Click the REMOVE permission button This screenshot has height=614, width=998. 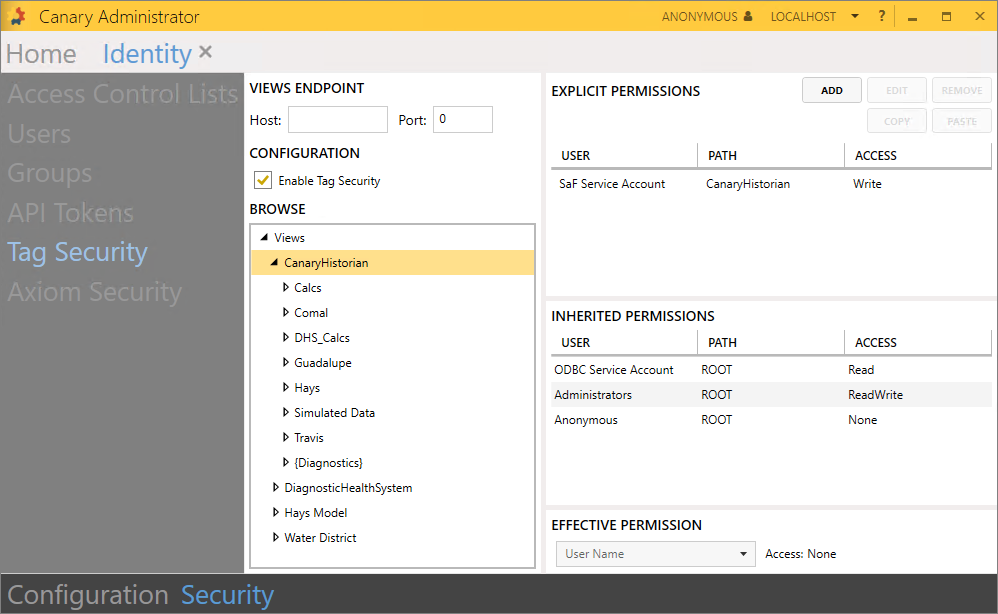pos(962,90)
